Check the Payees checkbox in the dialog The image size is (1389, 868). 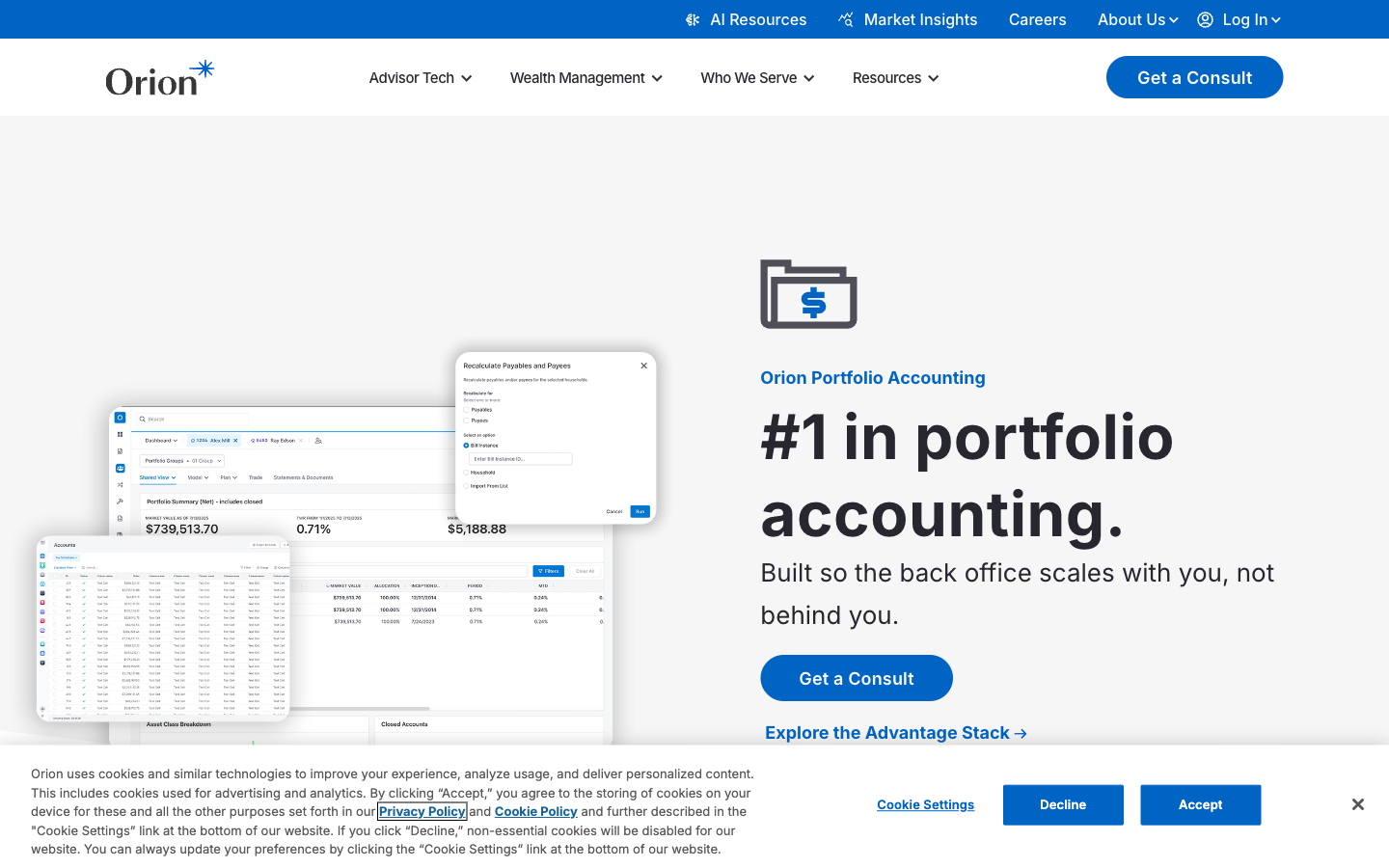click(466, 420)
